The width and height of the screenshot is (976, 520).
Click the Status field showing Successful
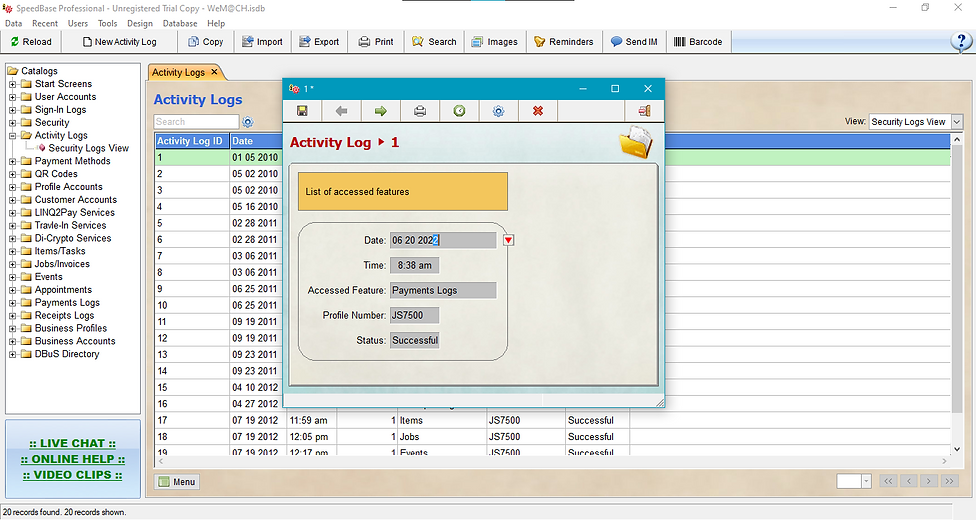tap(415, 341)
